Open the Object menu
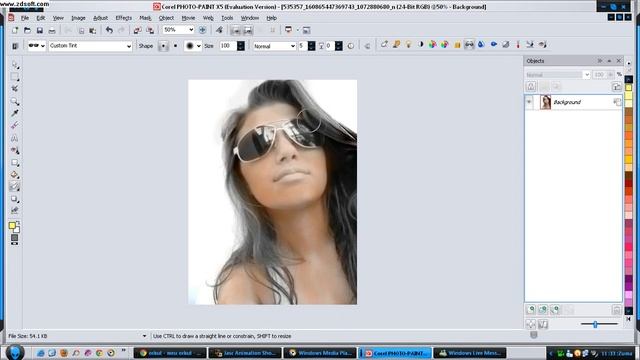 166,18
